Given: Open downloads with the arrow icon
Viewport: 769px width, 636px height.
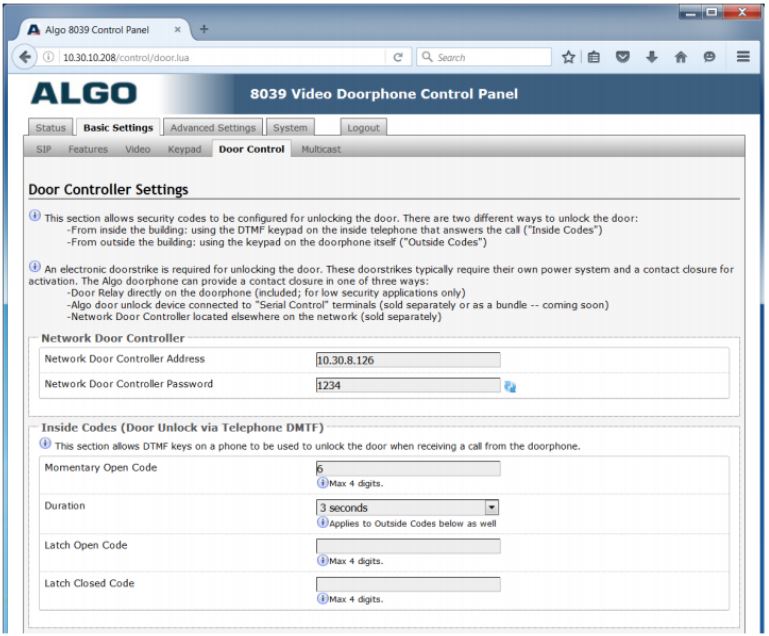Looking at the screenshot, I should [651, 57].
